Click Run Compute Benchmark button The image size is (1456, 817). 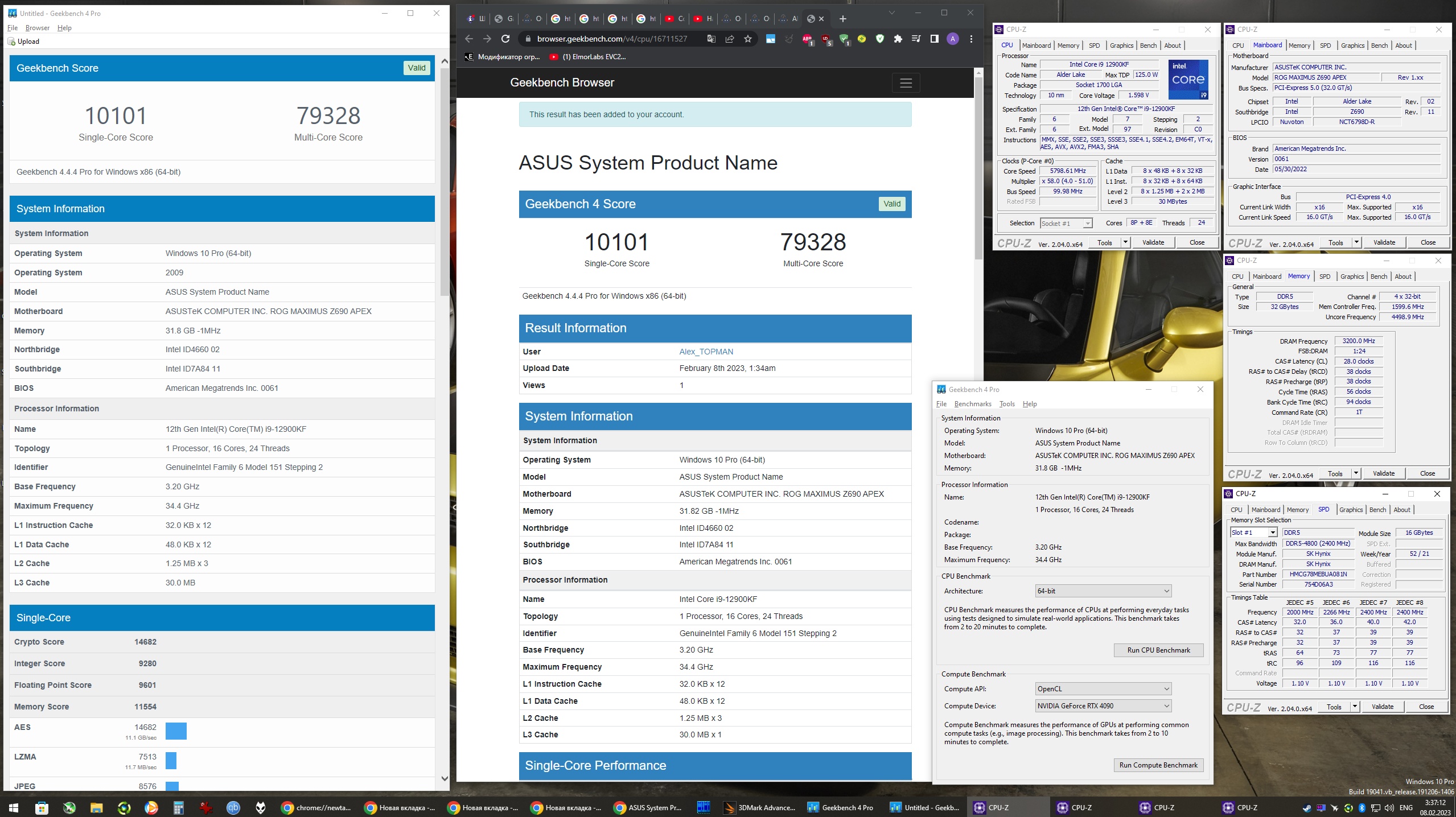[1158, 765]
